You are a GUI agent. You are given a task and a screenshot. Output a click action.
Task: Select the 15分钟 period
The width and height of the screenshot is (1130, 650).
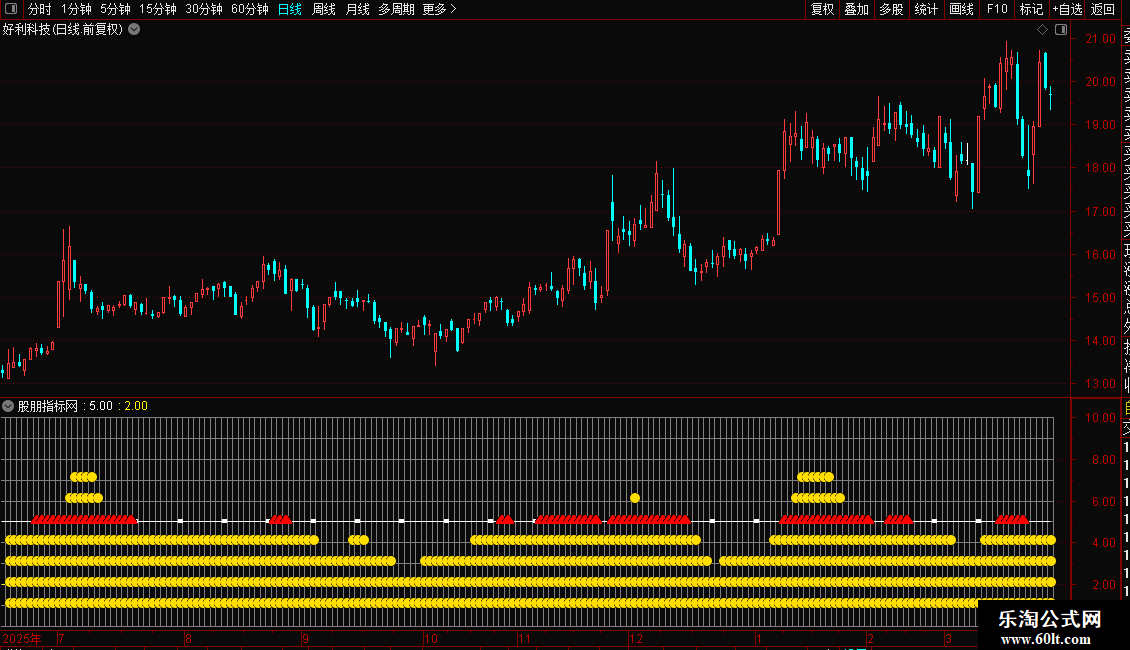point(158,9)
